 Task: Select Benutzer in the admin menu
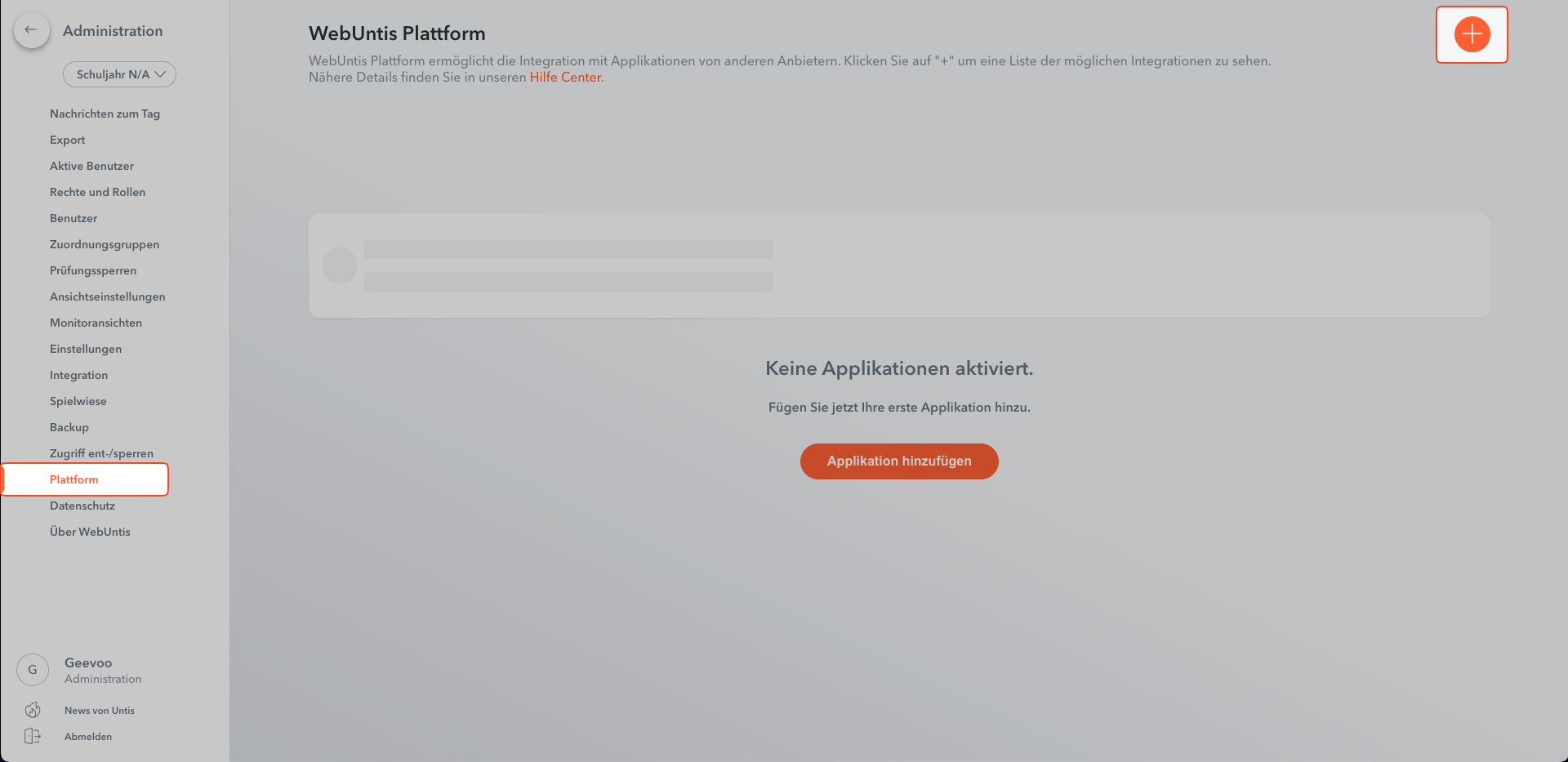coord(73,218)
